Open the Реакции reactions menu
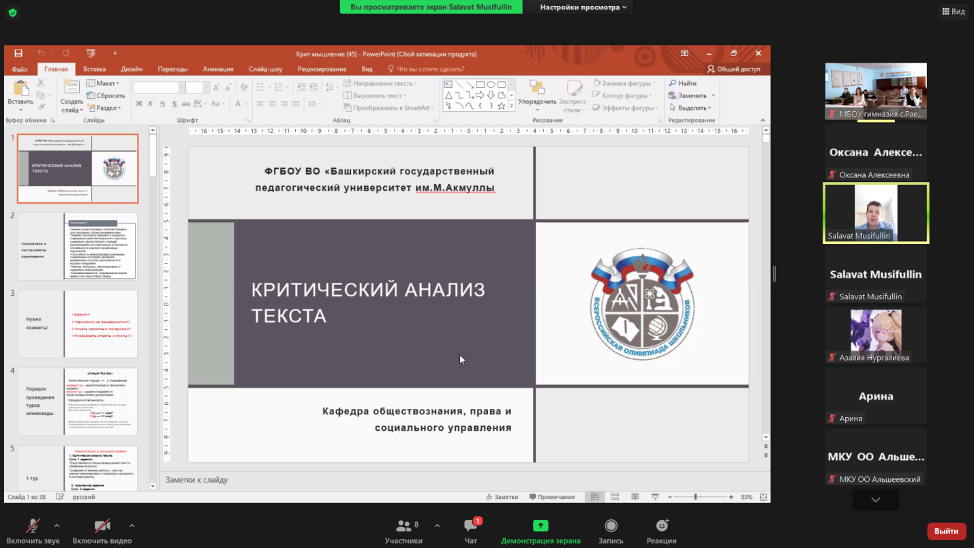The image size is (974, 550). tap(661, 527)
